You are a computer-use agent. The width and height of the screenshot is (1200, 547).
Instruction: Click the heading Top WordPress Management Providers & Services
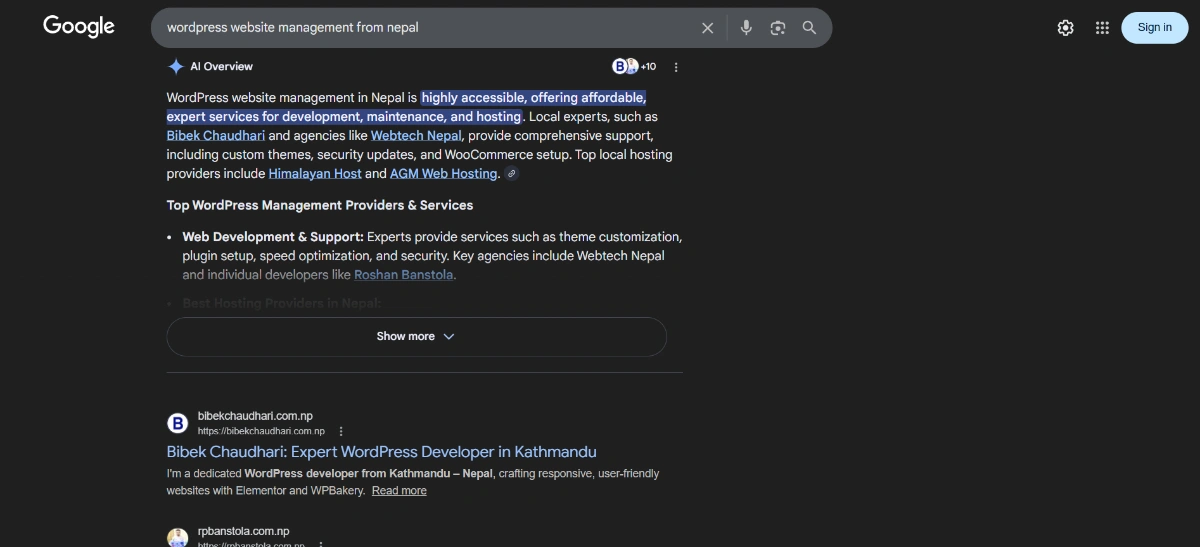pos(320,205)
